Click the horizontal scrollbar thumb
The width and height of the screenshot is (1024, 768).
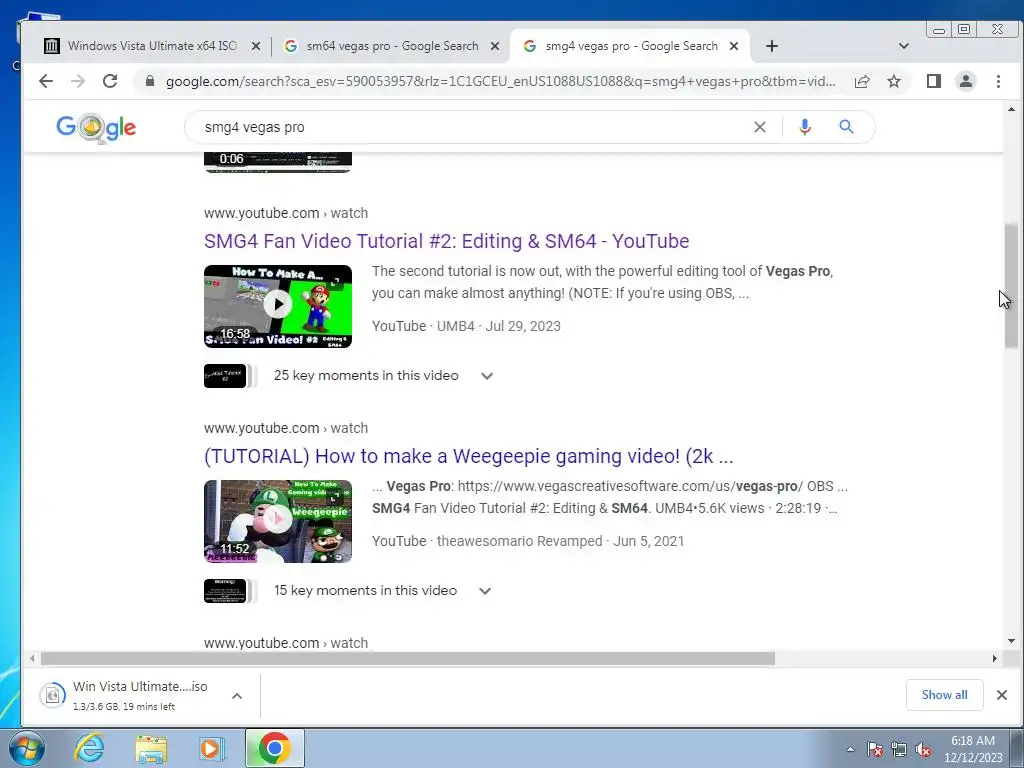pyautogui.click(x=408, y=658)
